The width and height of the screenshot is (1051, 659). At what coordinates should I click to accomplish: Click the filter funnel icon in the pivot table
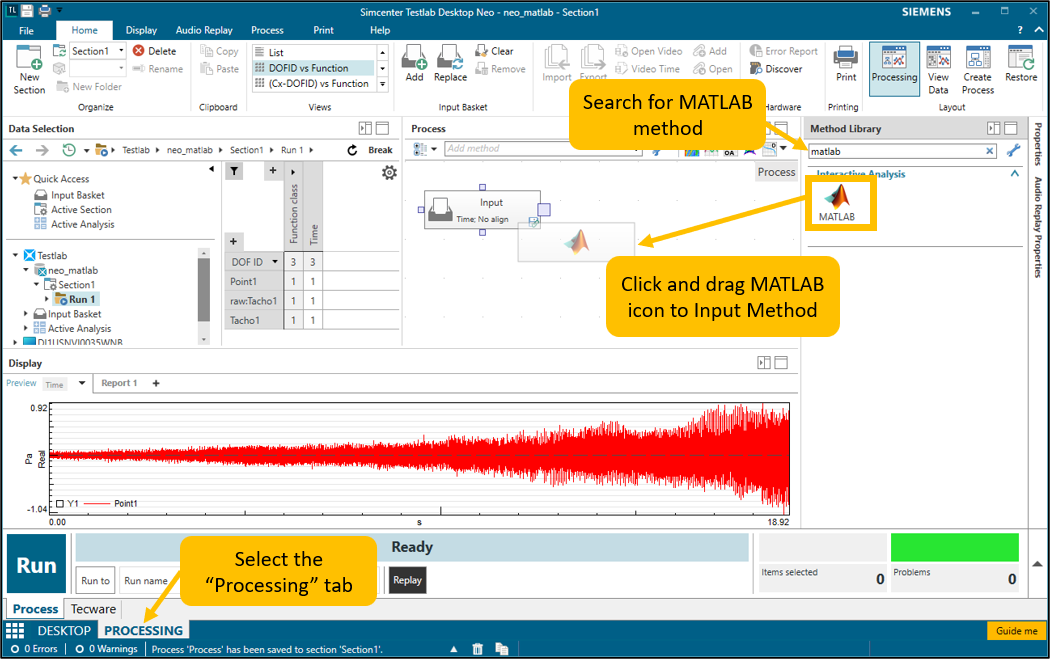234,171
